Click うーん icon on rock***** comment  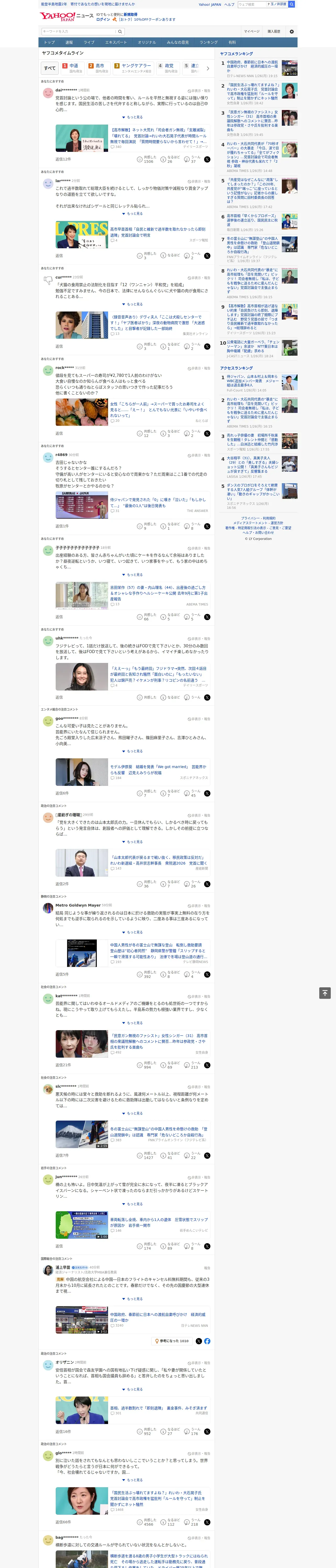point(187,433)
